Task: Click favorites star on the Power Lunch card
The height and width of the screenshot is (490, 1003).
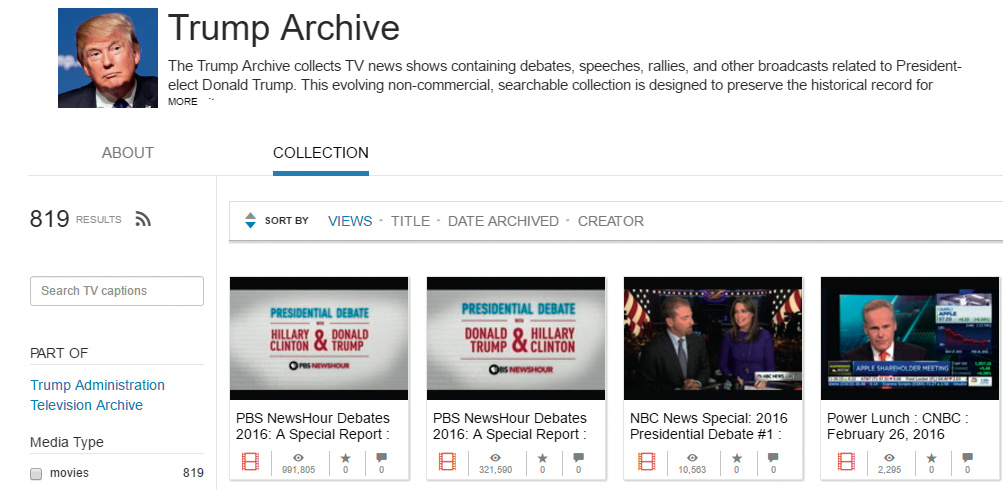Action: point(931,457)
